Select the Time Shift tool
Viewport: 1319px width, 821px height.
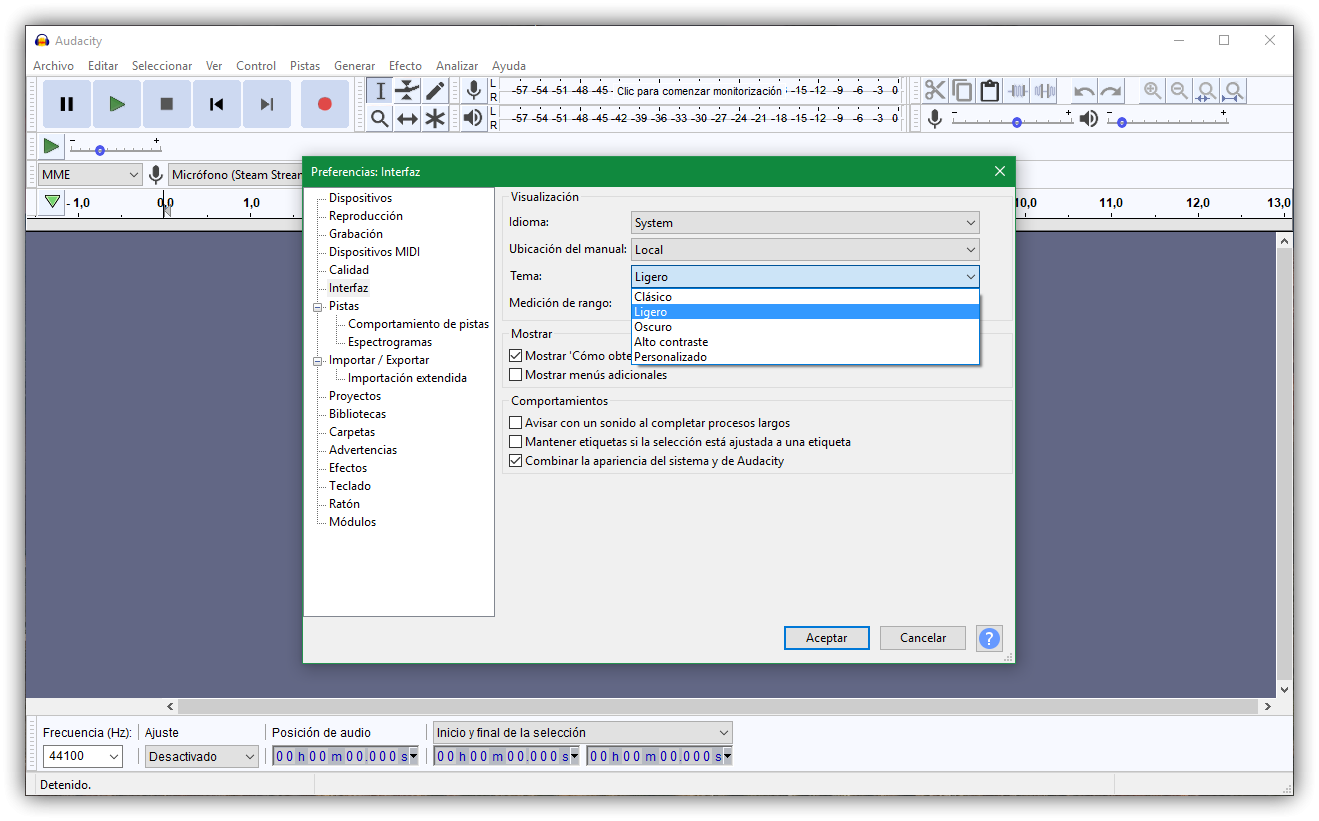407,119
